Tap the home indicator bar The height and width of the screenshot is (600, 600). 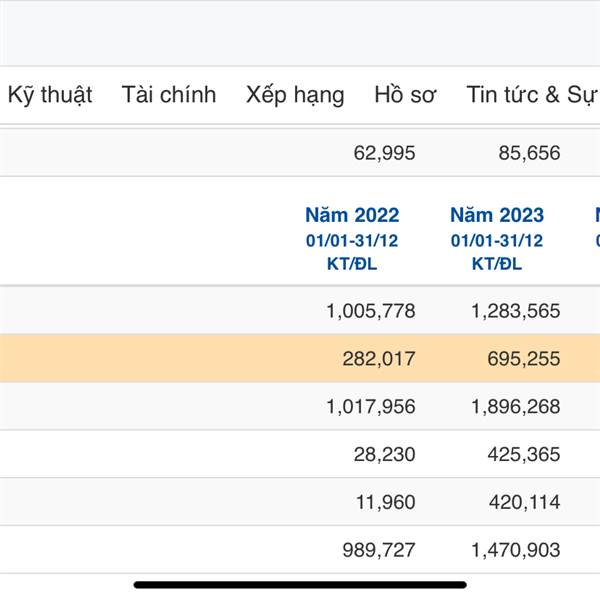300,584
